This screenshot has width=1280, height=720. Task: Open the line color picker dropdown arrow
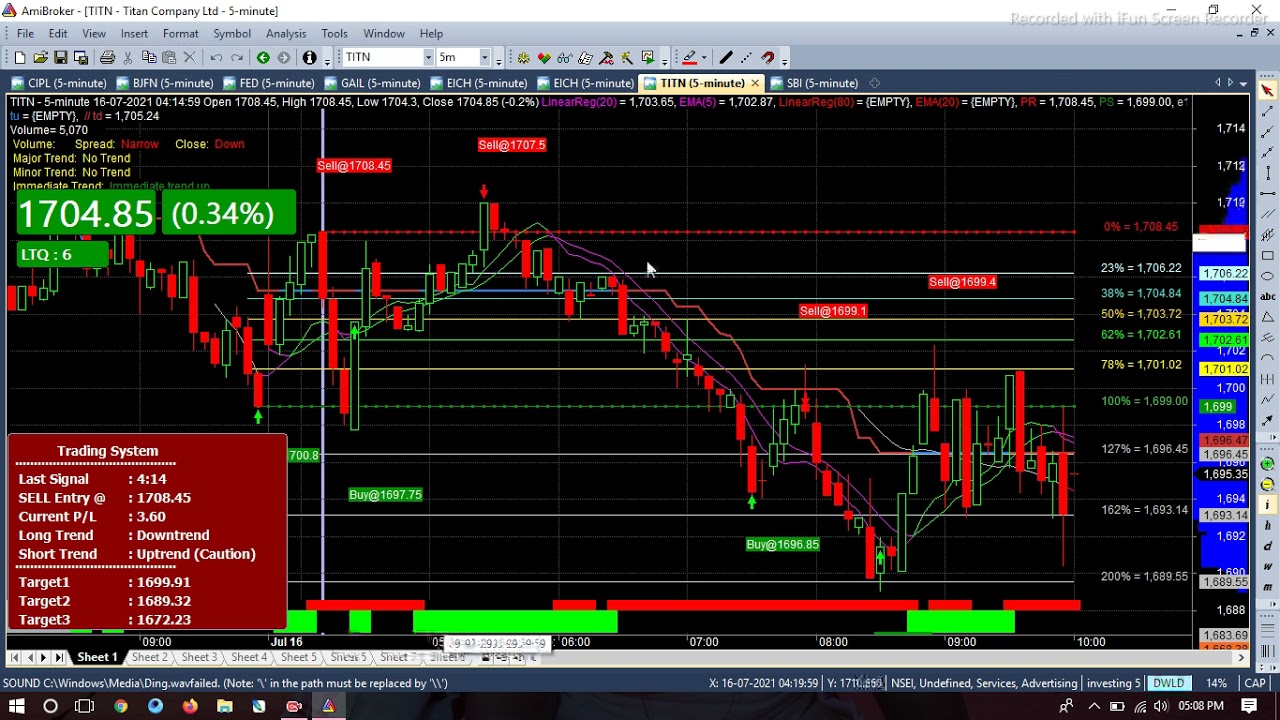point(704,58)
